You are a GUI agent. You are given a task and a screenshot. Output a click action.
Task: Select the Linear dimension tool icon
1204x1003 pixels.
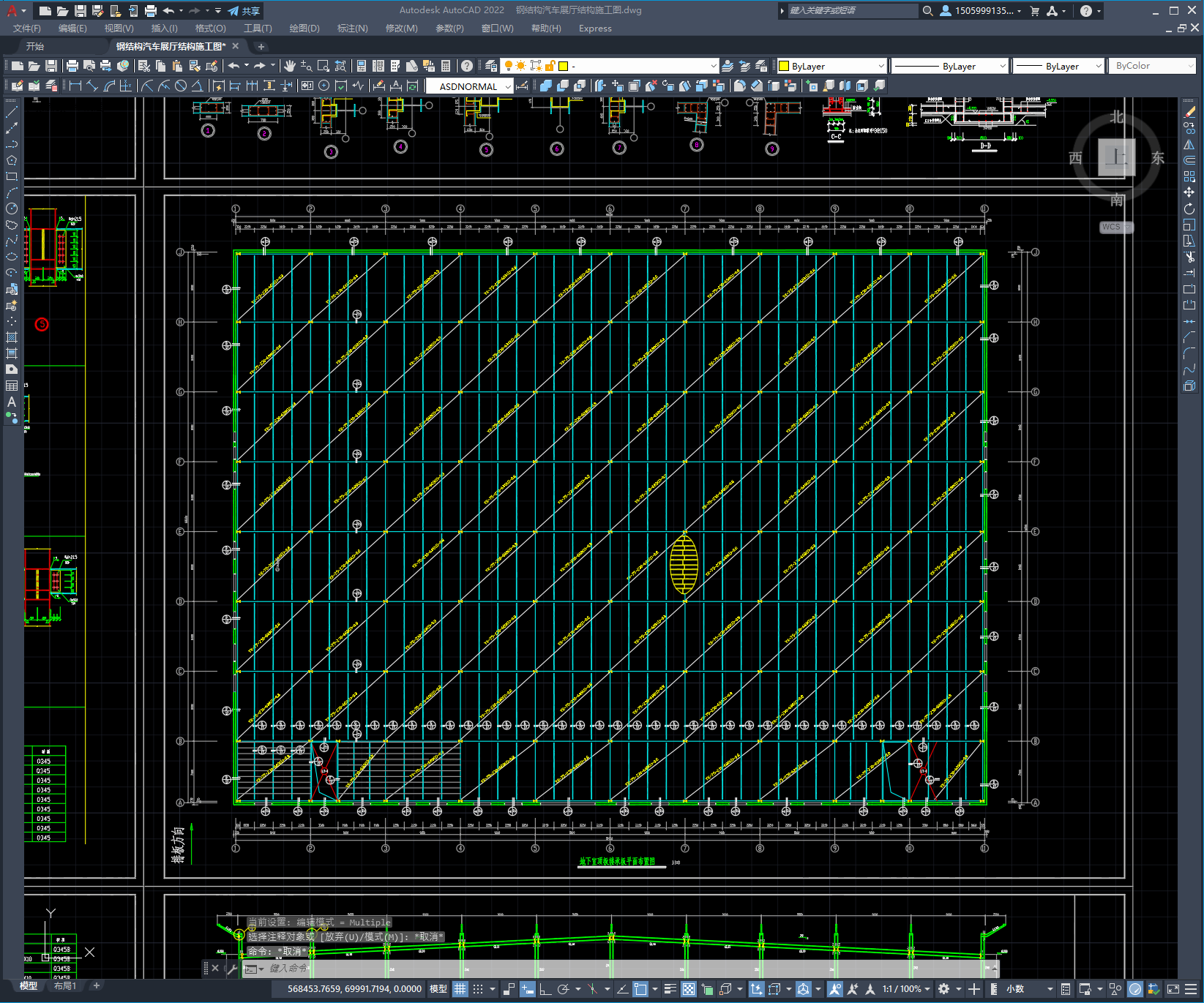coord(75,86)
